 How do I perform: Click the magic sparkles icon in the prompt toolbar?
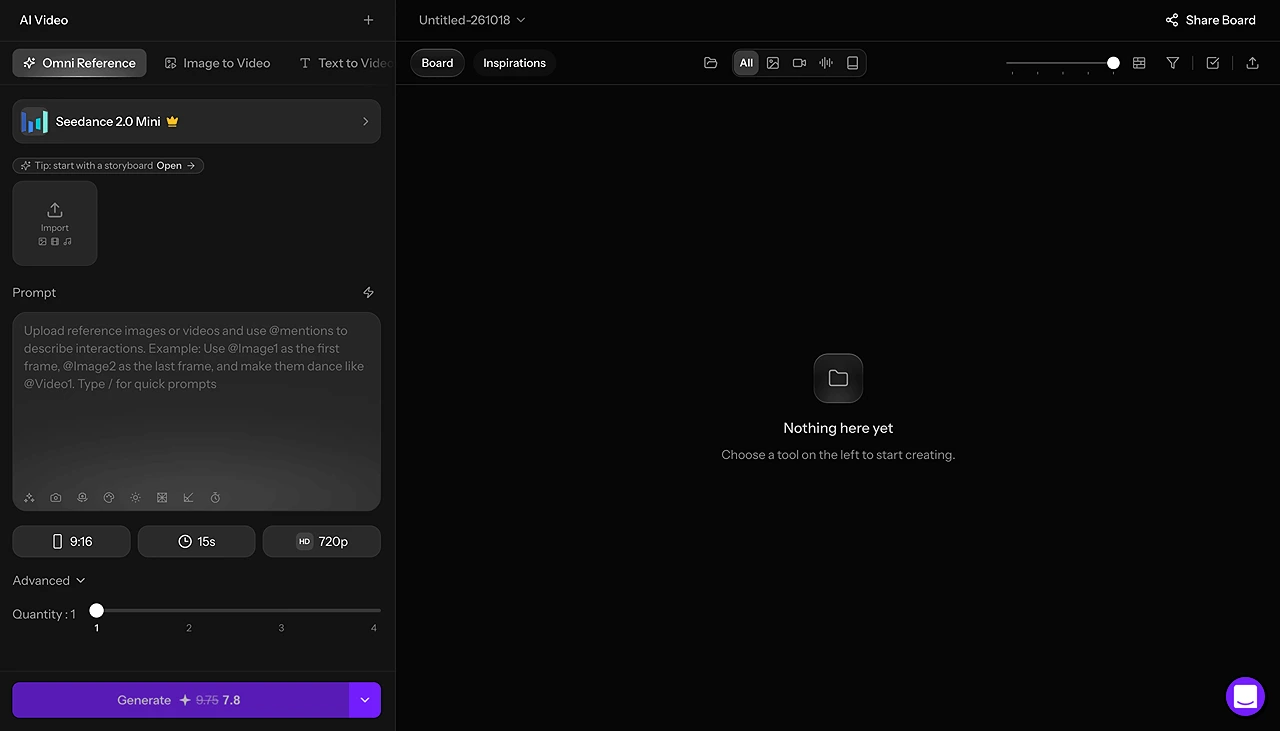pos(29,498)
